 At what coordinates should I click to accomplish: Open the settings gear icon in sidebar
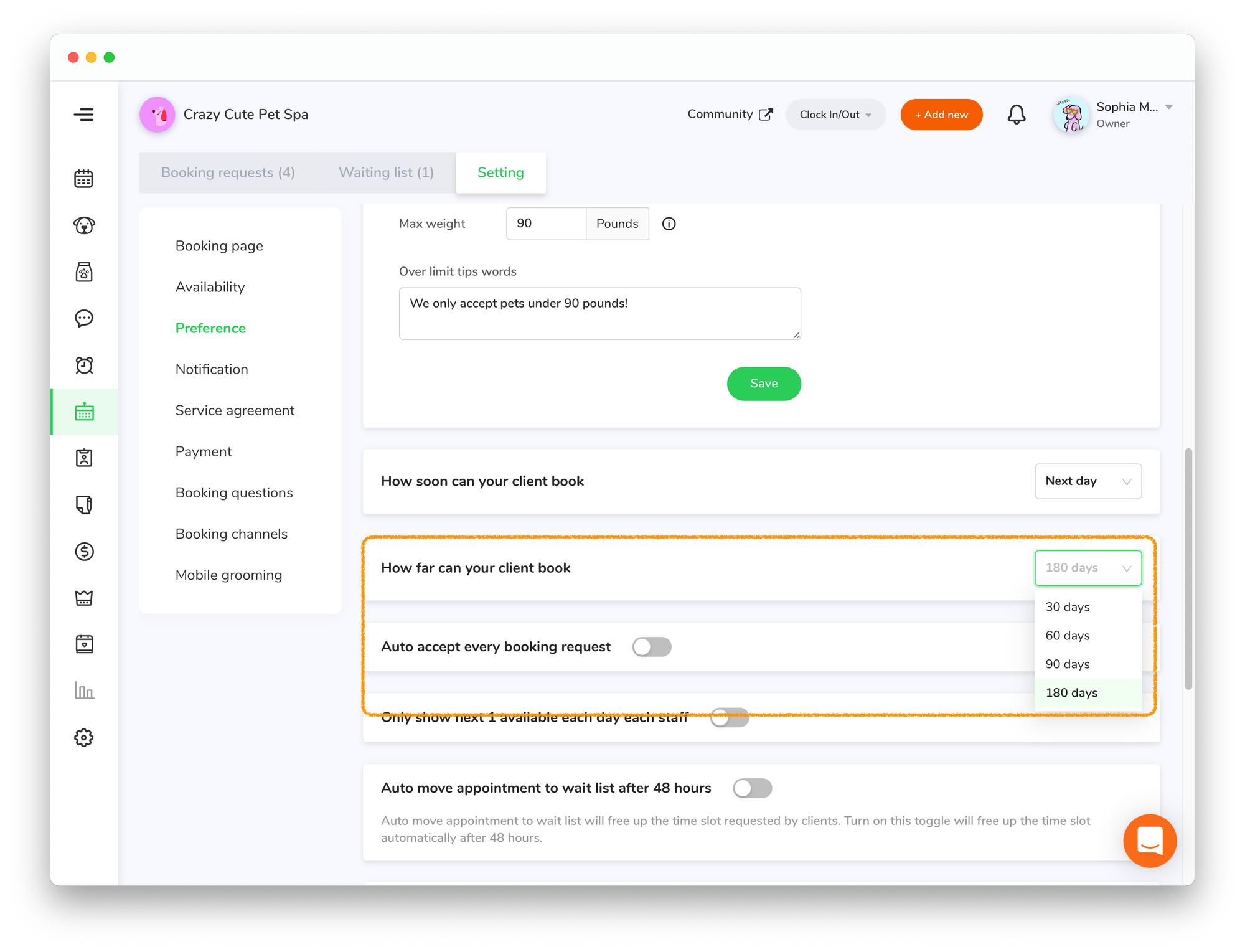click(83, 738)
